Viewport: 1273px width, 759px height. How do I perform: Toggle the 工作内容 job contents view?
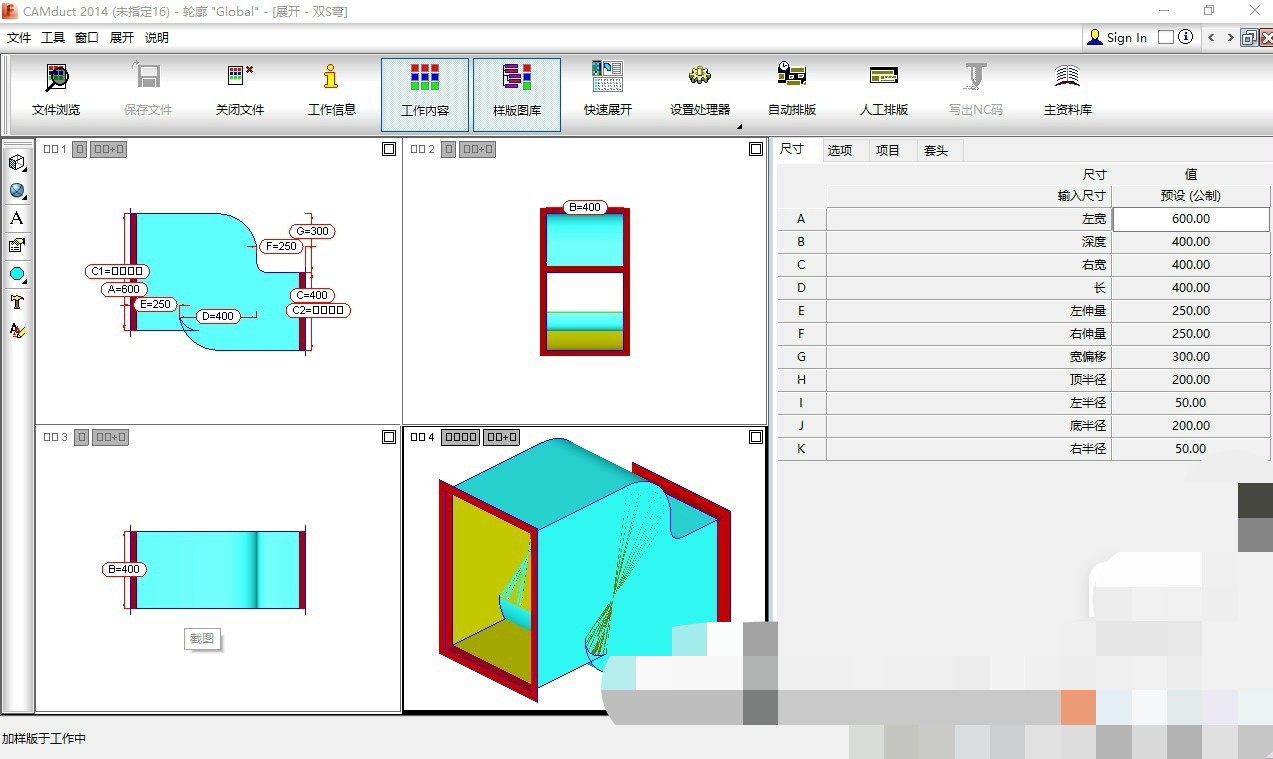(x=425, y=94)
